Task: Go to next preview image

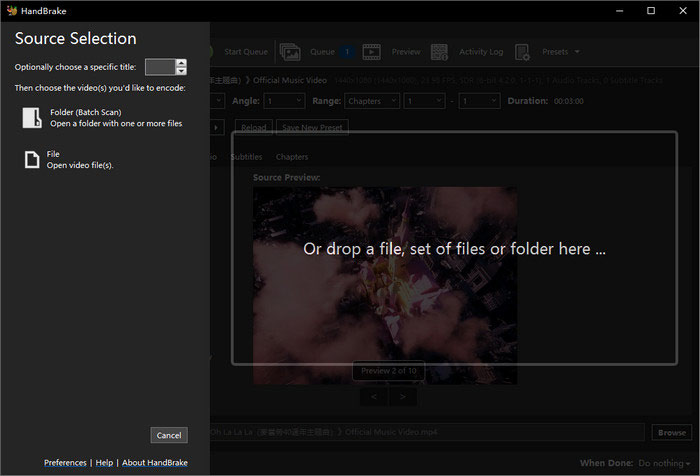Action: [x=403, y=397]
